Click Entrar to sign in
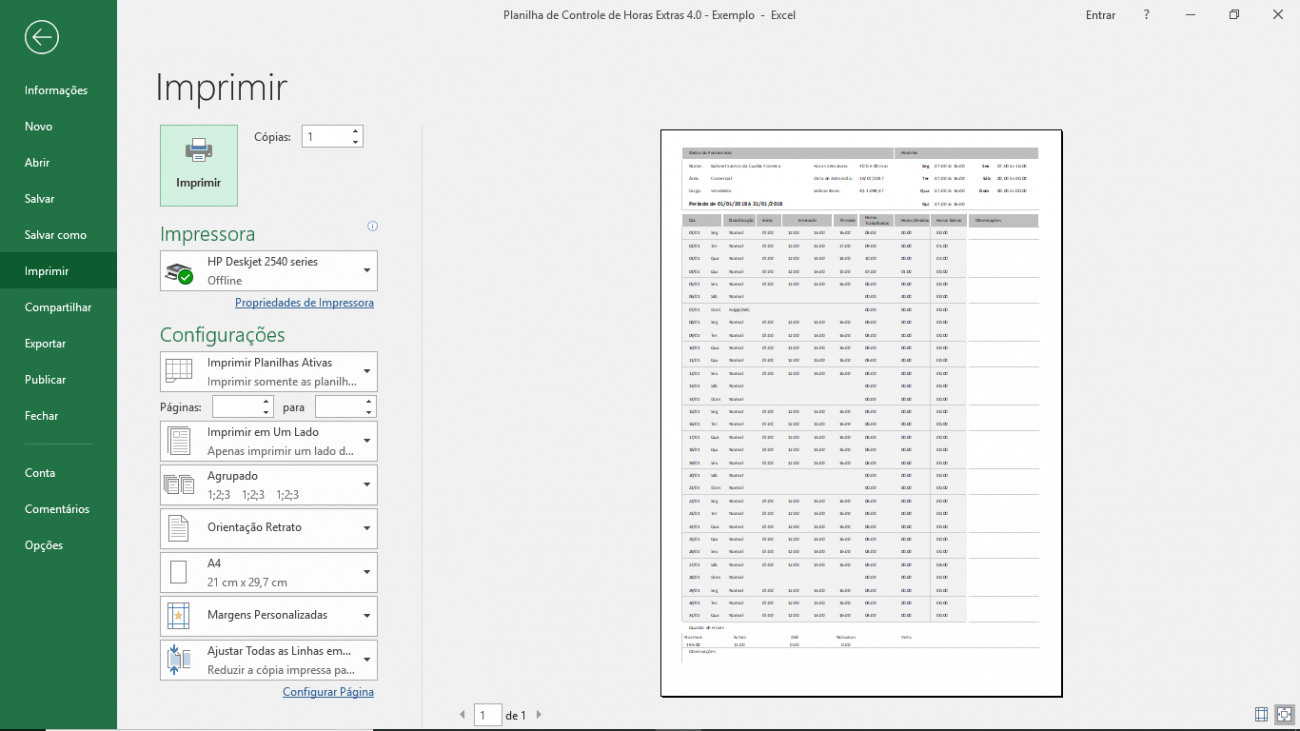1300x731 pixels. 1100,15
